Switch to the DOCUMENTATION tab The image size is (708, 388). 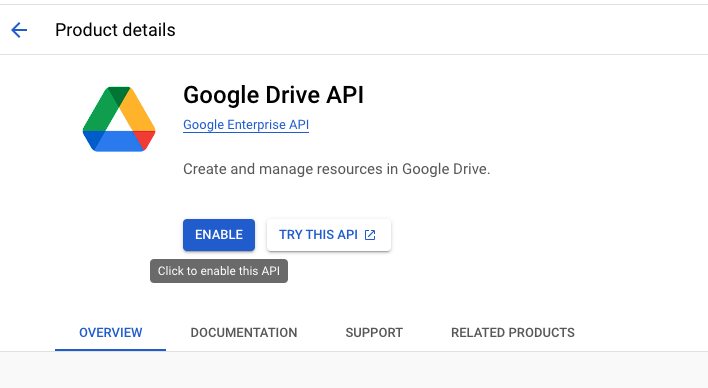point(244,333)
